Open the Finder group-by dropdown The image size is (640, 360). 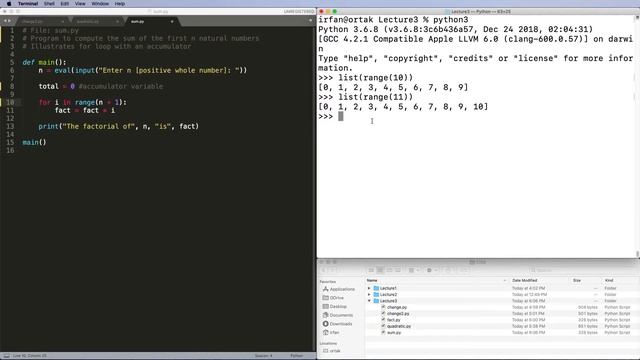pos(413,270)
